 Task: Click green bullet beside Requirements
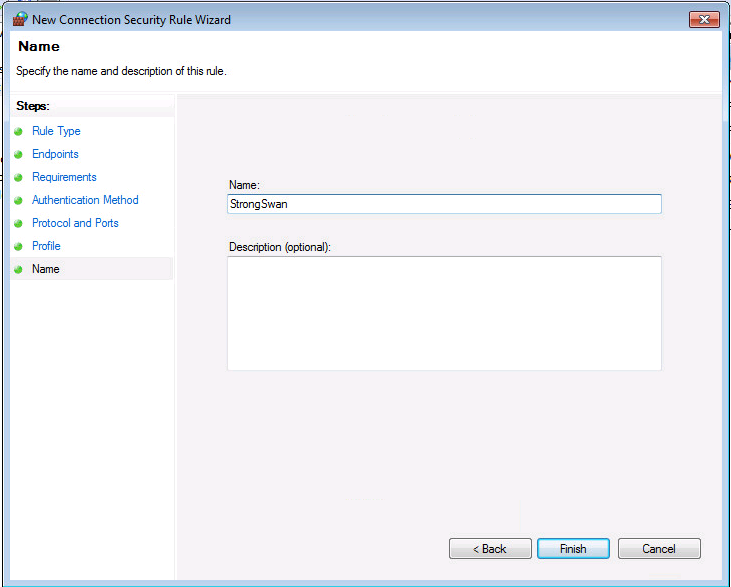(x=19, y=177)
